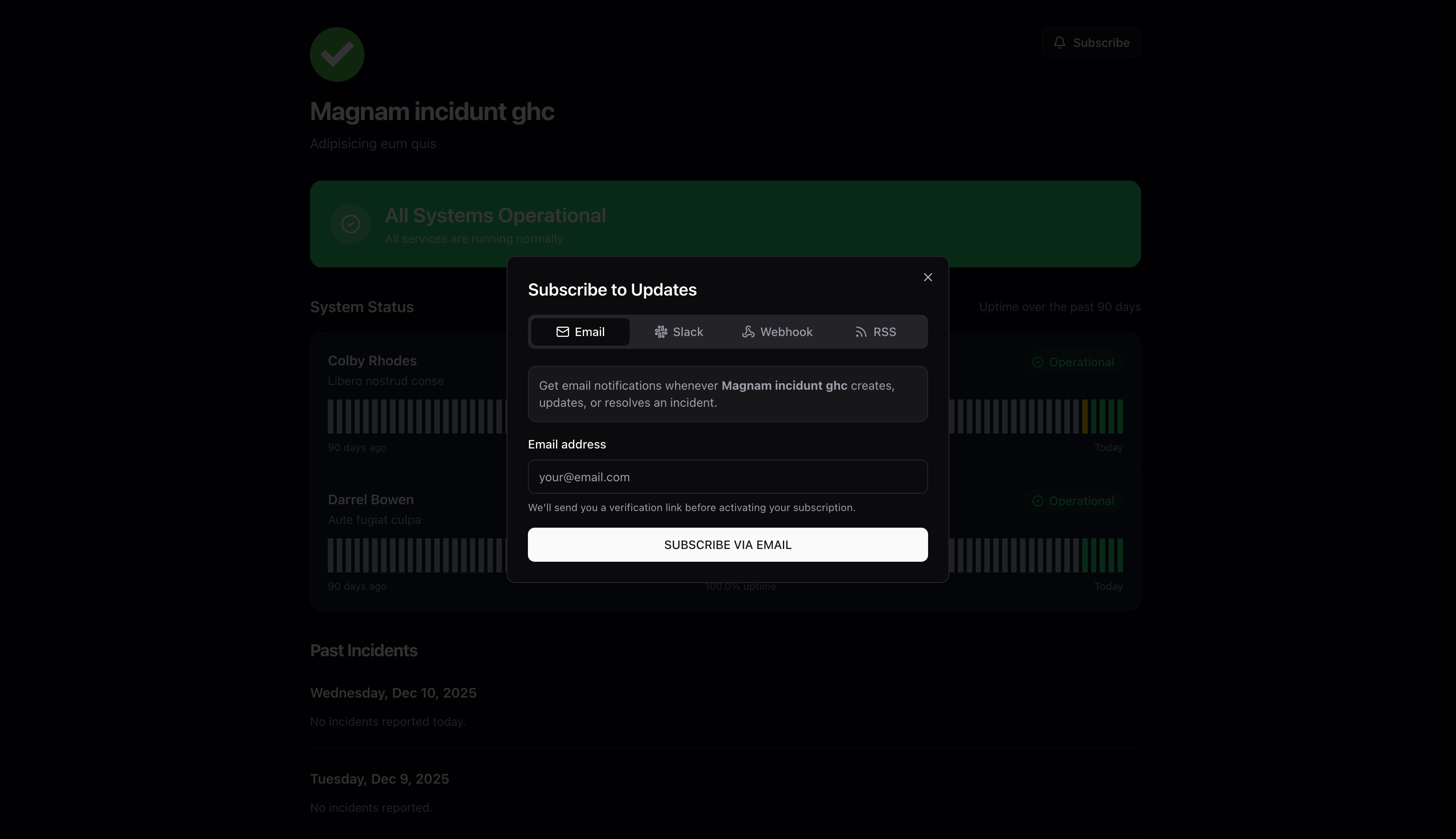Click the yellow uptime bar for Colby Rhodes
Image resolution: width=1456 pixels, height=839 pixels.
pyautogui.click(x=1084, y=416)
